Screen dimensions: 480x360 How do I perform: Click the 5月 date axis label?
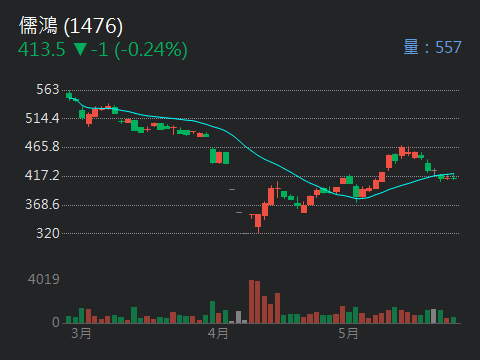[348, 333]
